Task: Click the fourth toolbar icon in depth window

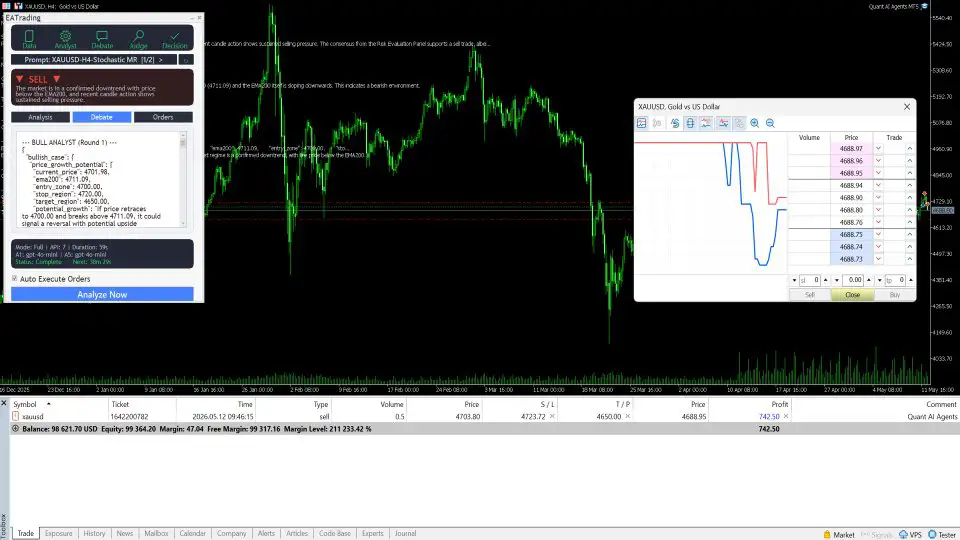Action: click(x=690, y=123)
